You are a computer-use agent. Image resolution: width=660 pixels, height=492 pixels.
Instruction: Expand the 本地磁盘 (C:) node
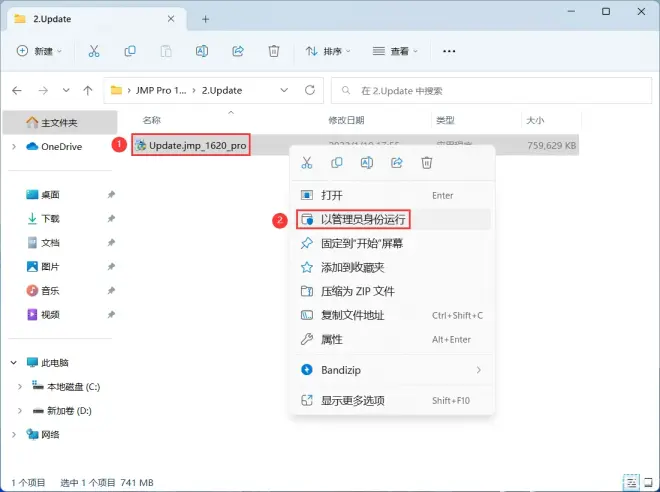20,386
